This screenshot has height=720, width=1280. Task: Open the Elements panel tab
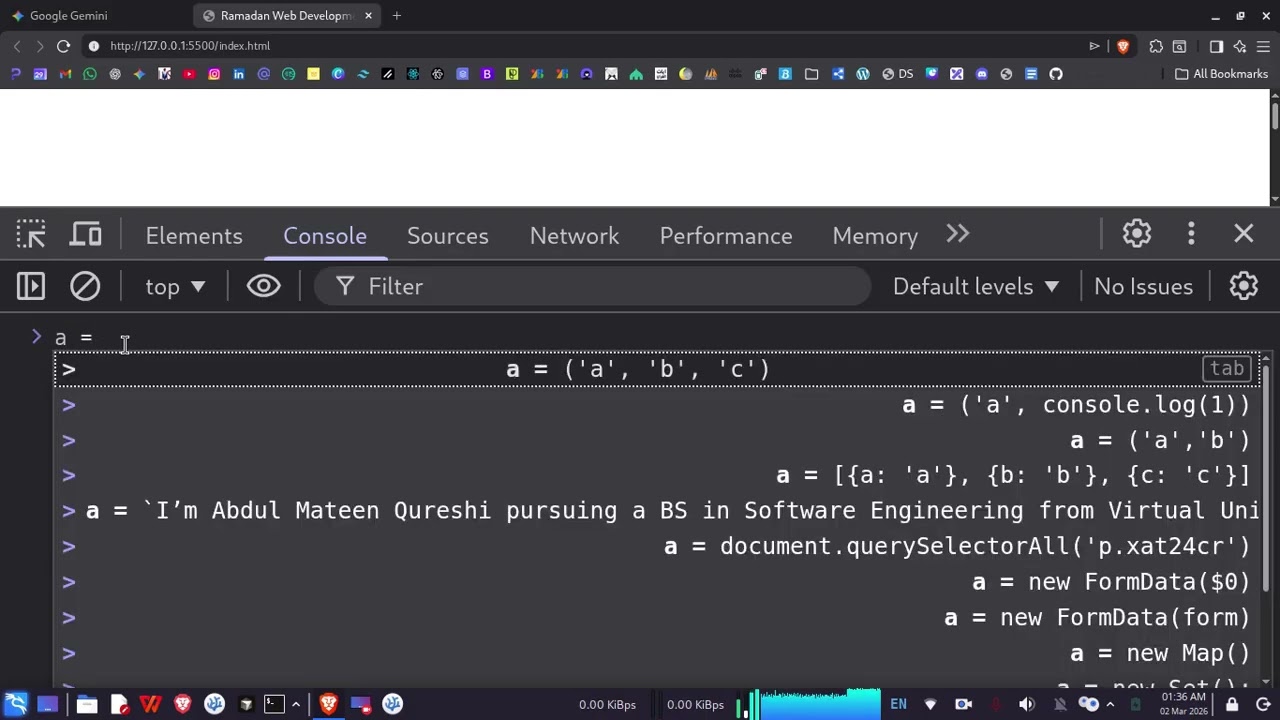pos(194,236)
